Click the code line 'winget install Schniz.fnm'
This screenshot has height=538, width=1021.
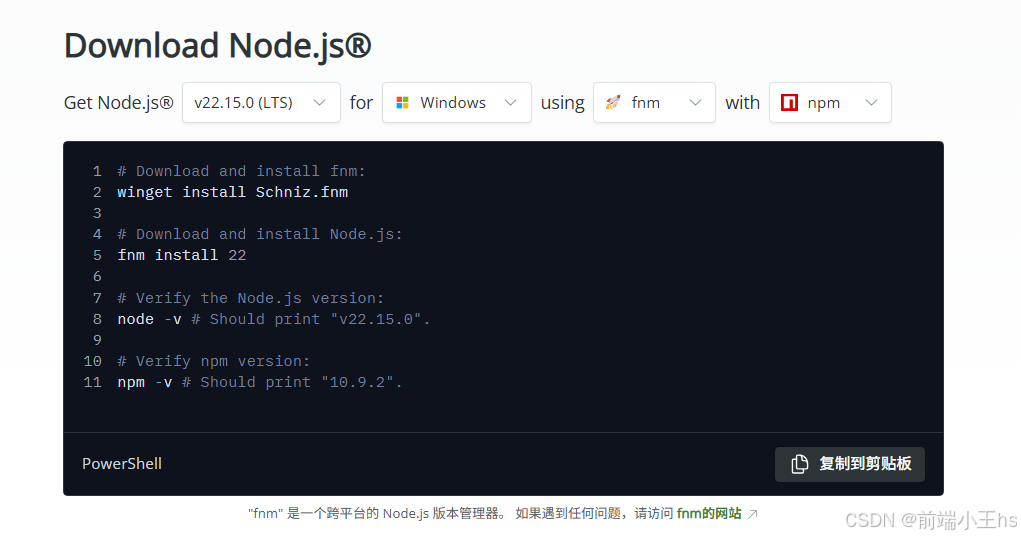click(x=232, y=192)
